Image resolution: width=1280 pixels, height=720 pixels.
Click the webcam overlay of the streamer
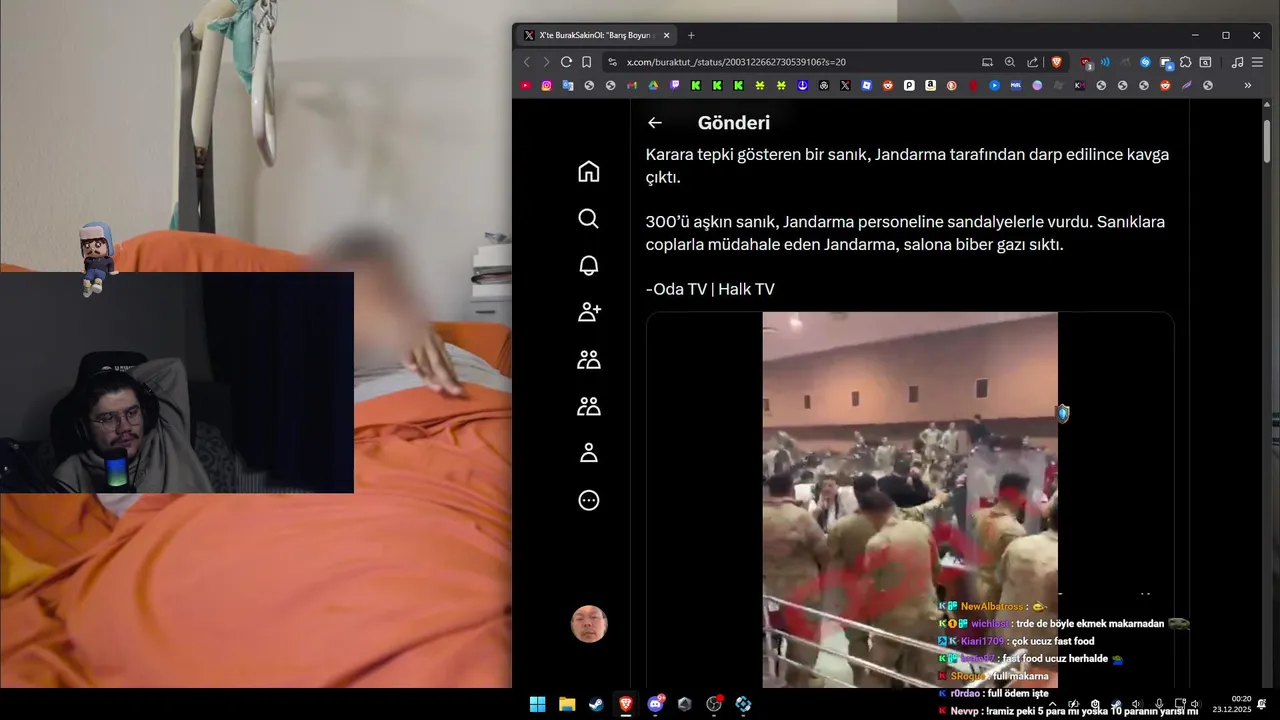point(177,382)
